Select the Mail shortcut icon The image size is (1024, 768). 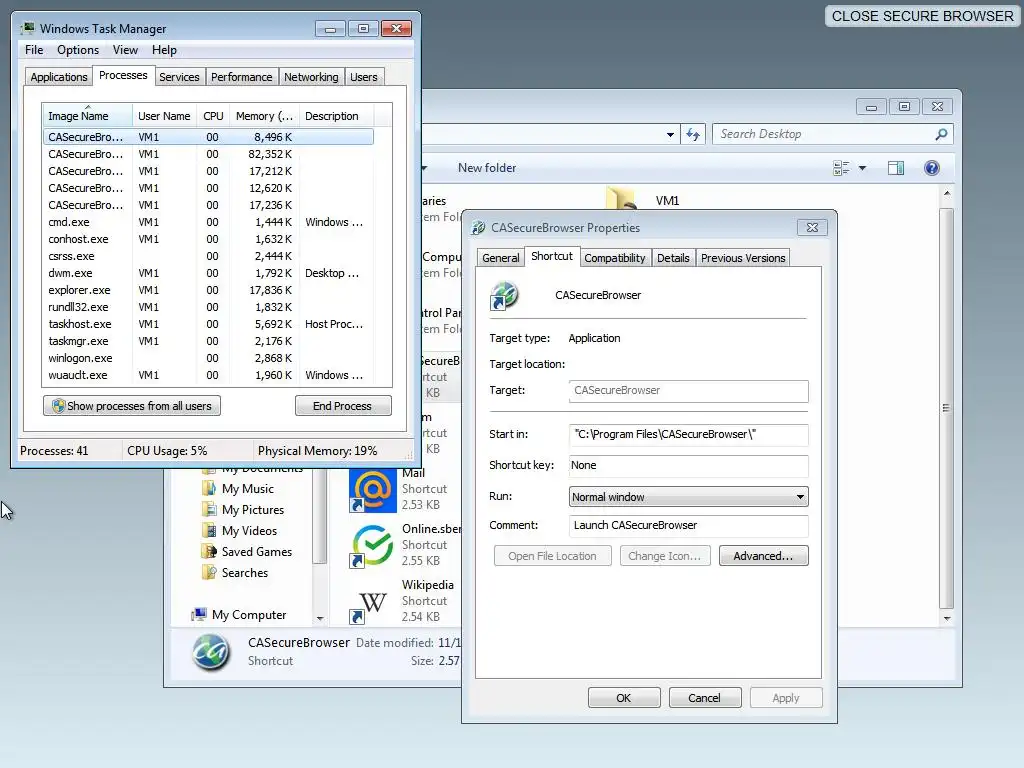pyautogui.click(x=372, y=490)
